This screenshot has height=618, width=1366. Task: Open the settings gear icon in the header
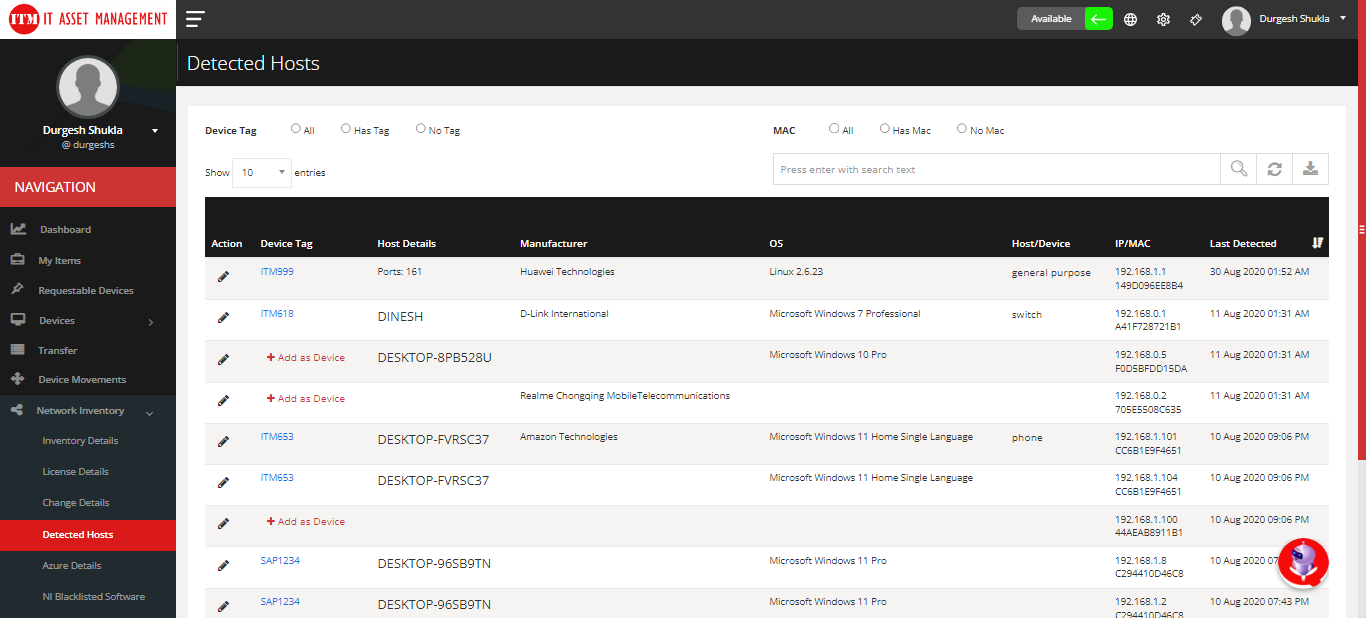pos(1163,19)
